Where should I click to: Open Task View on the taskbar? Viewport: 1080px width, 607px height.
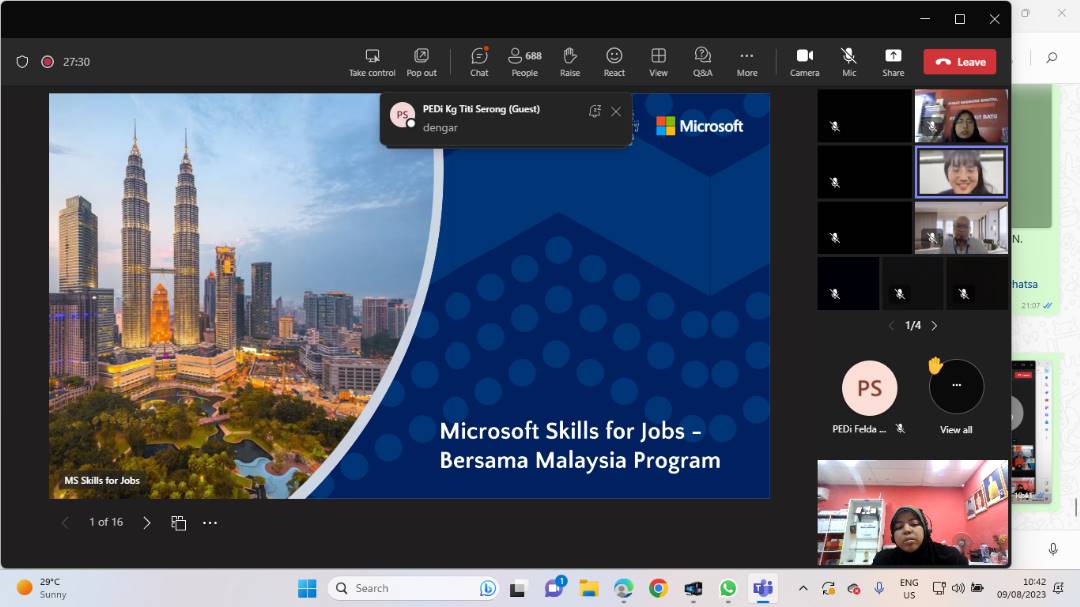518,588
